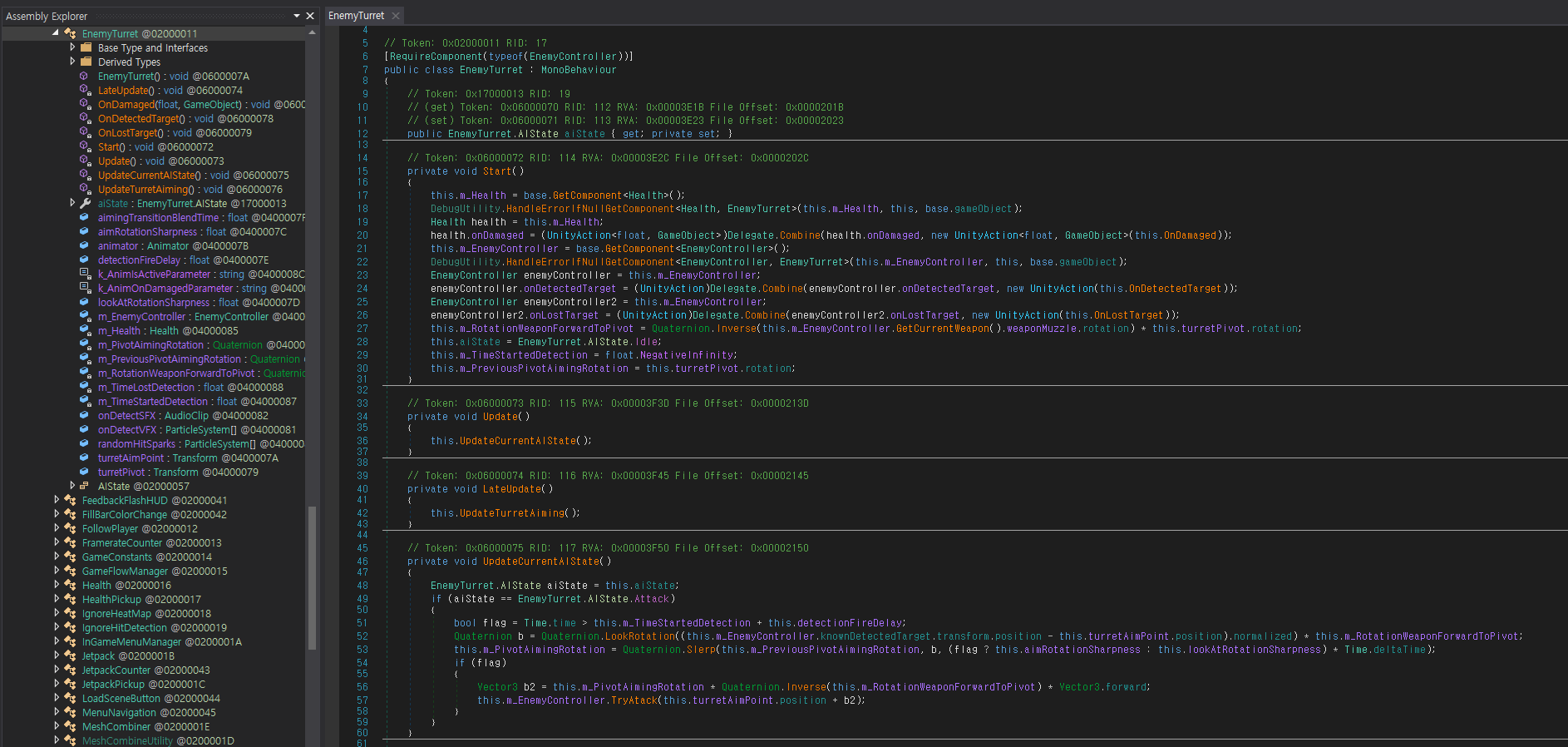This screenshot has width=1568, height=747.
Task: Click the FollowPlayer class icon
Action: [70, 528]
